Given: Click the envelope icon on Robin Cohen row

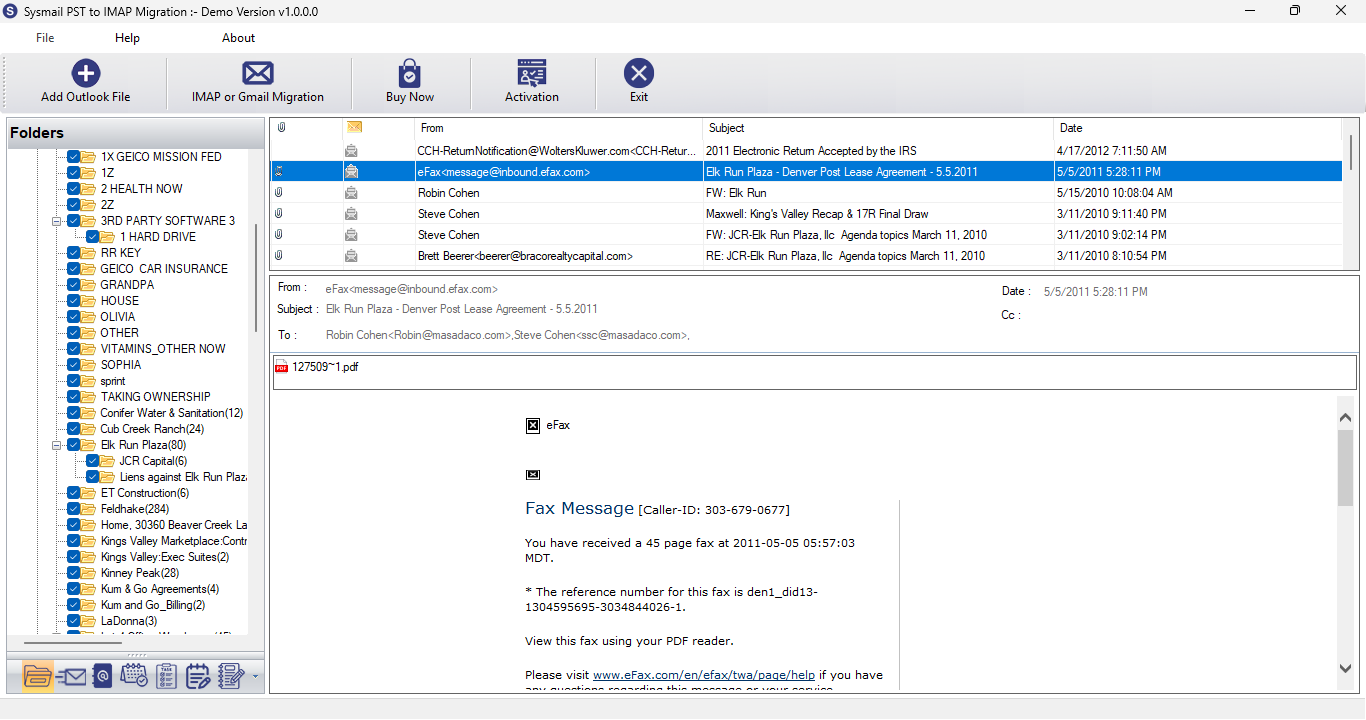Looking at the screenshot, I should tap(352, 193).
